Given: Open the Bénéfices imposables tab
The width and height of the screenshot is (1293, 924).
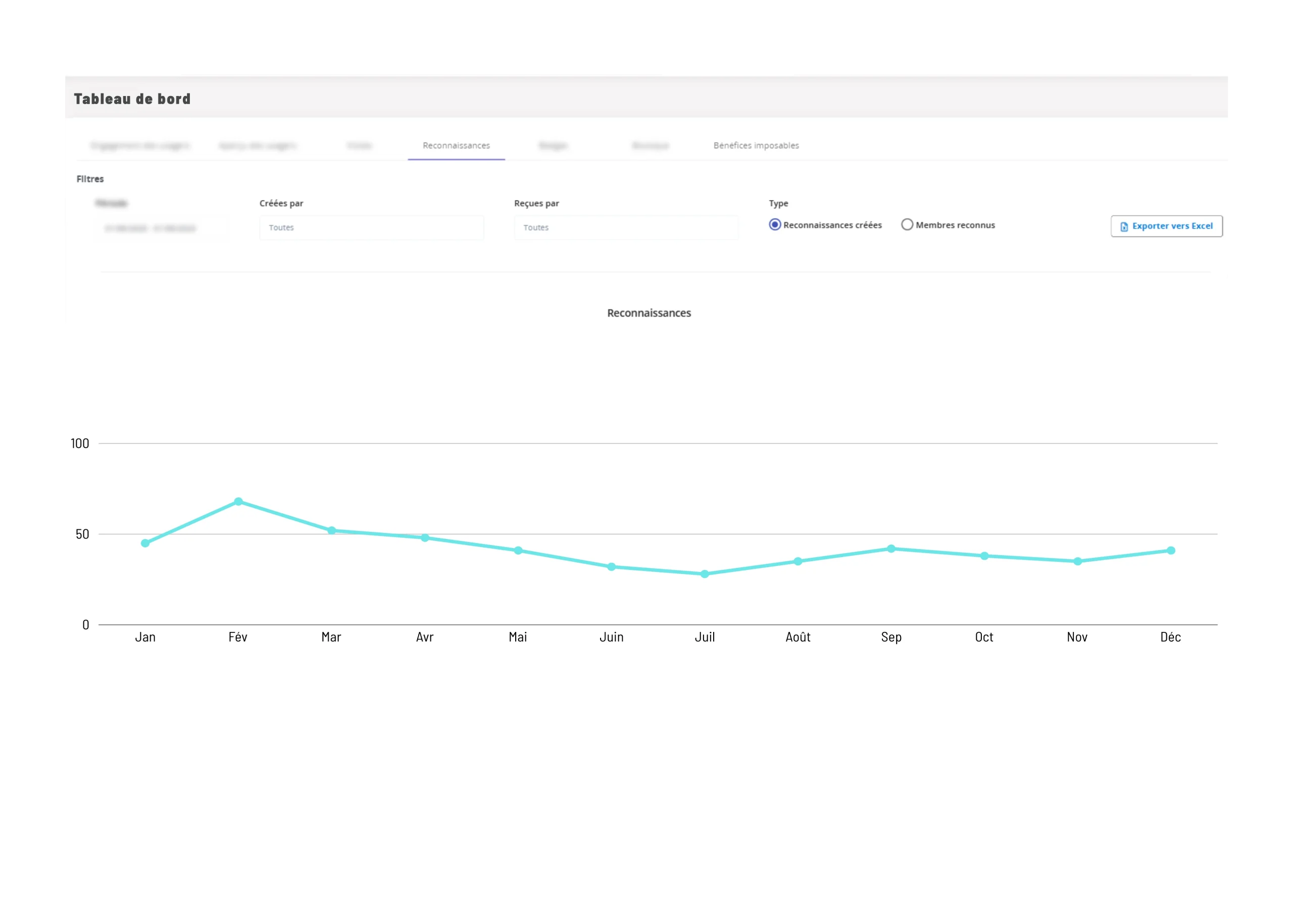Looking at the screenshot, I should coord(756,145).
